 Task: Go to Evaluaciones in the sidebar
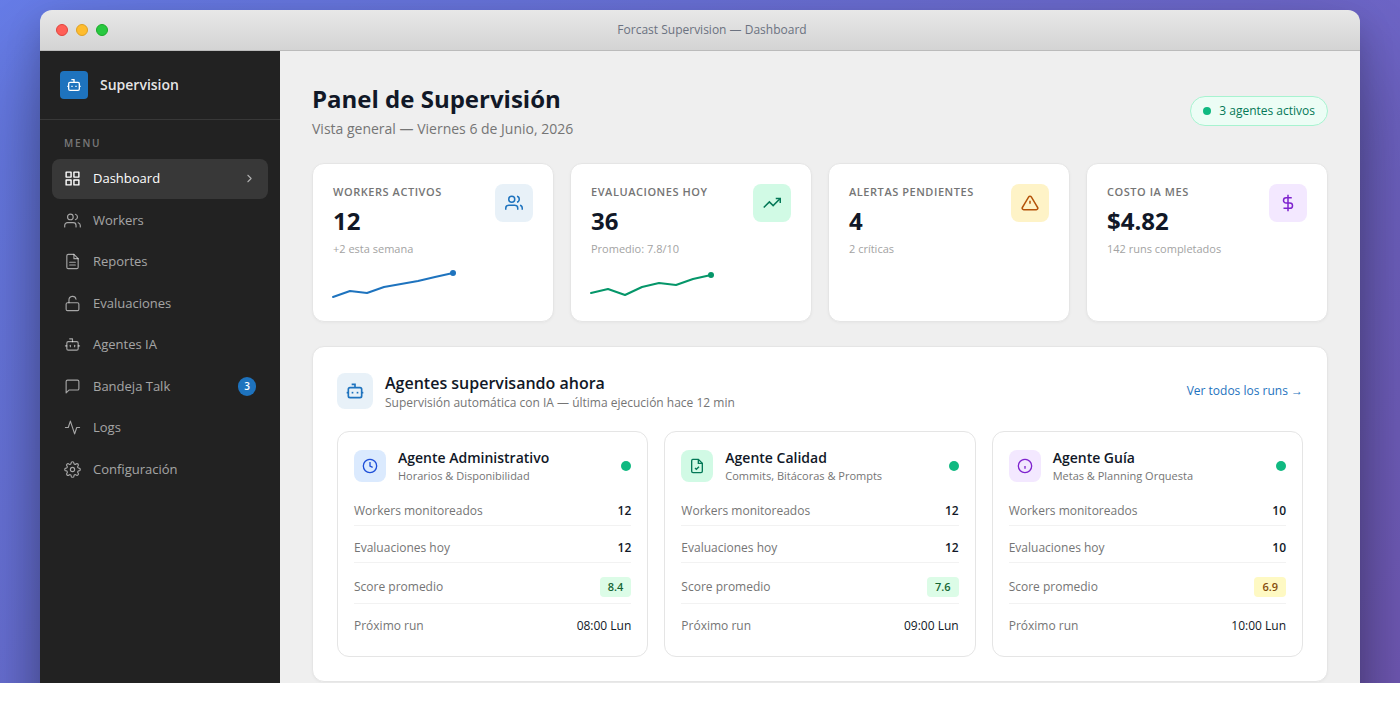pos(160,303)
